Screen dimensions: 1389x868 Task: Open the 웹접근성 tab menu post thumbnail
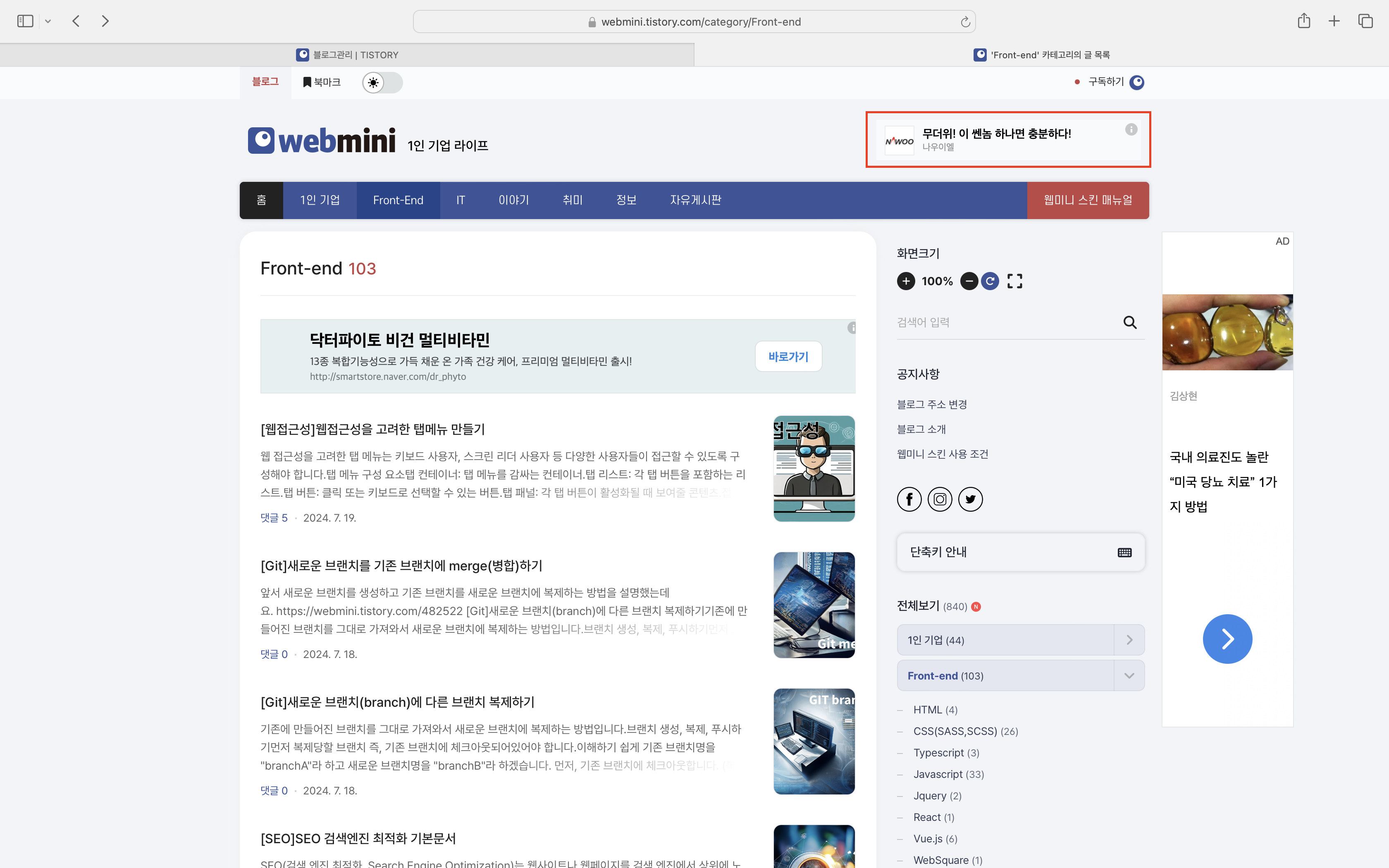click(814, 468)
